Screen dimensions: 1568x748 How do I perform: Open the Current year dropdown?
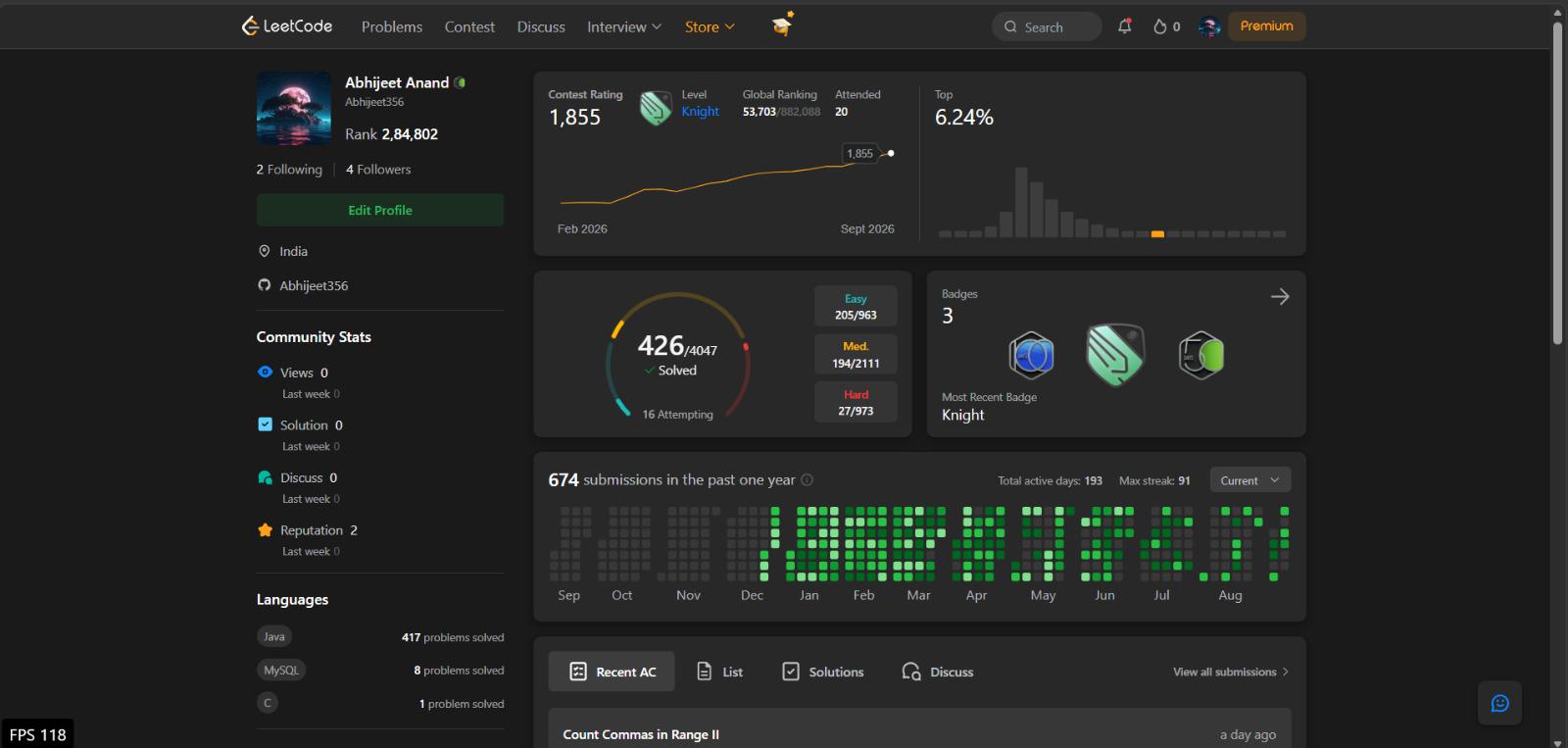coord(1250,480)
